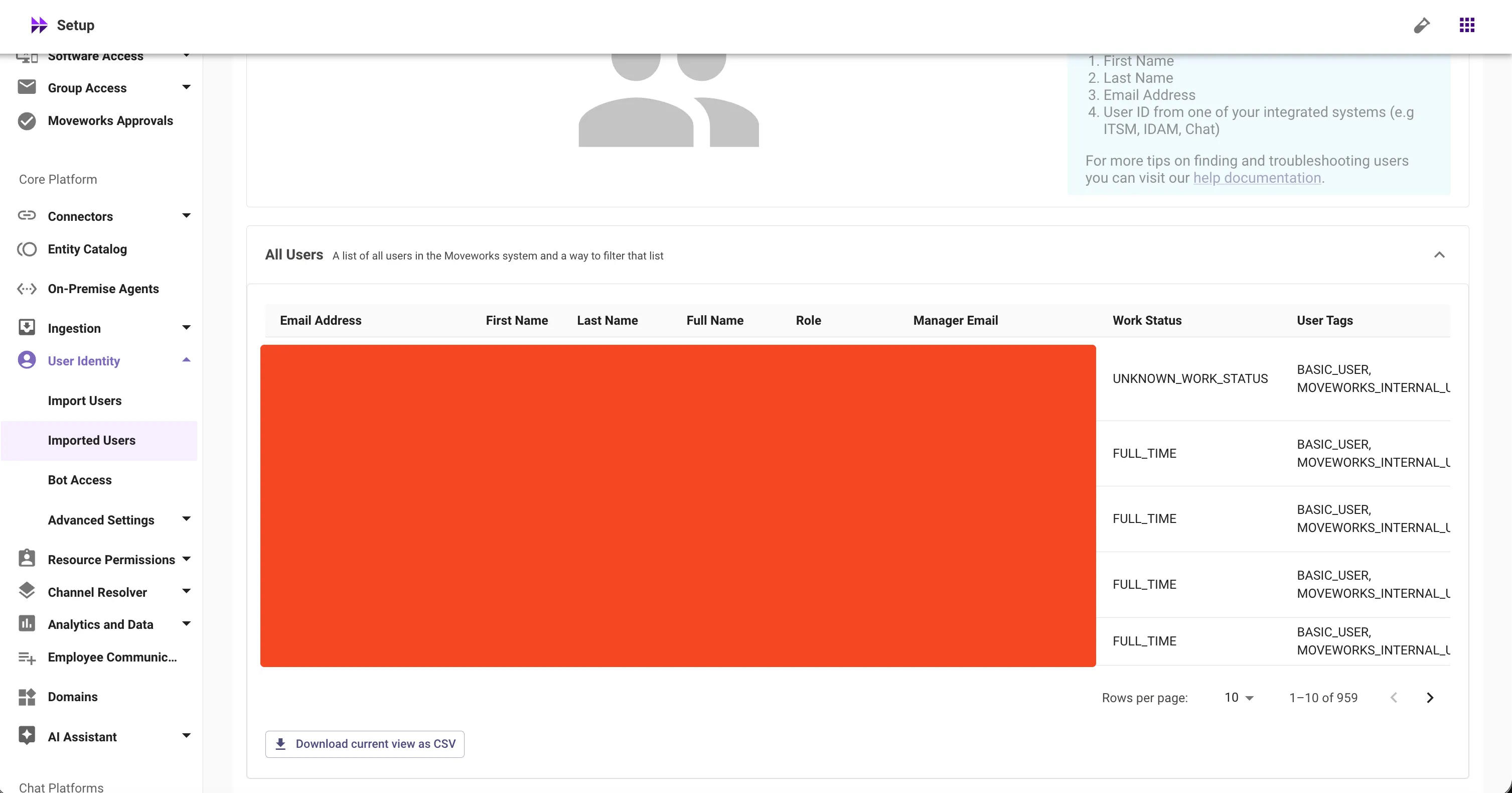Click the Moveworks logo icon
The width and height of the screenshot is (1512, 793).
[x=39, y=25]
